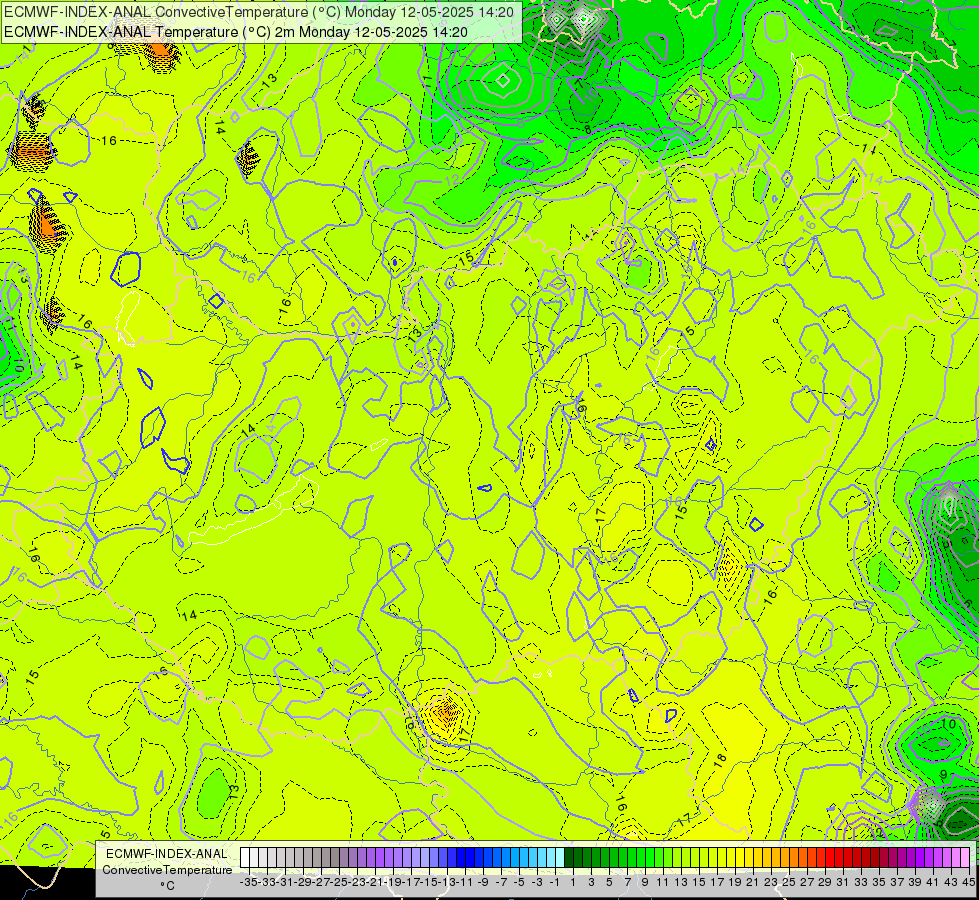This screenshot has width=979, height=900.
Task: Pick the red legend swatch above 31
Action: coord(839,857)
